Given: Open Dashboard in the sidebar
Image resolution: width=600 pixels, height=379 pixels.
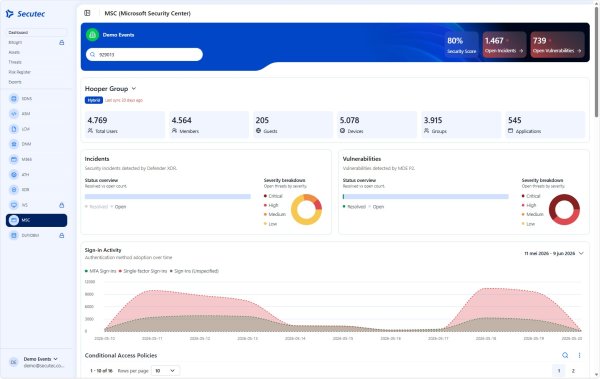Looking at the screenshot, I should (x=36, y=33).
